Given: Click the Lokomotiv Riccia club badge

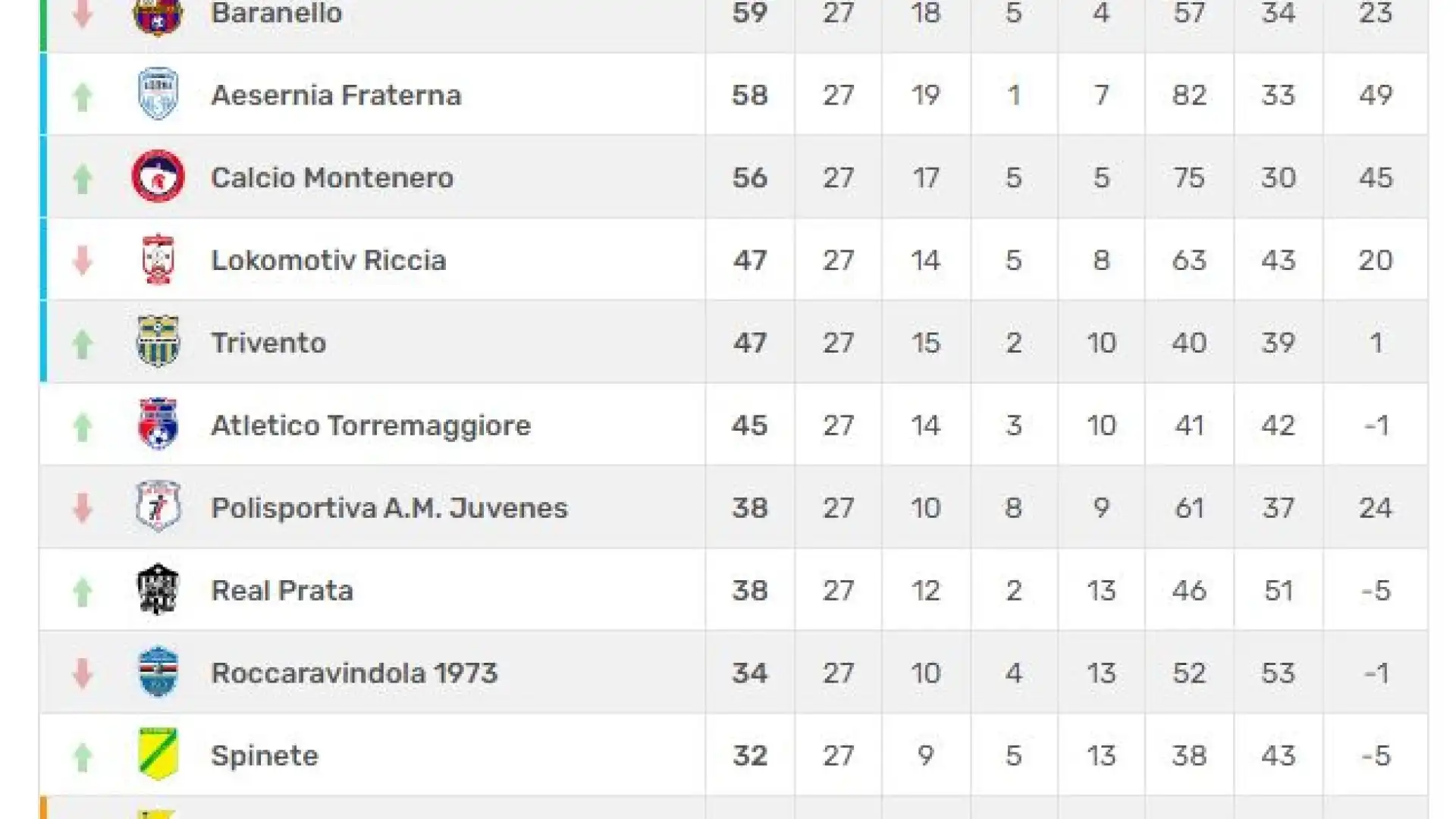Looking at the screenshot, I should (158, 259).
